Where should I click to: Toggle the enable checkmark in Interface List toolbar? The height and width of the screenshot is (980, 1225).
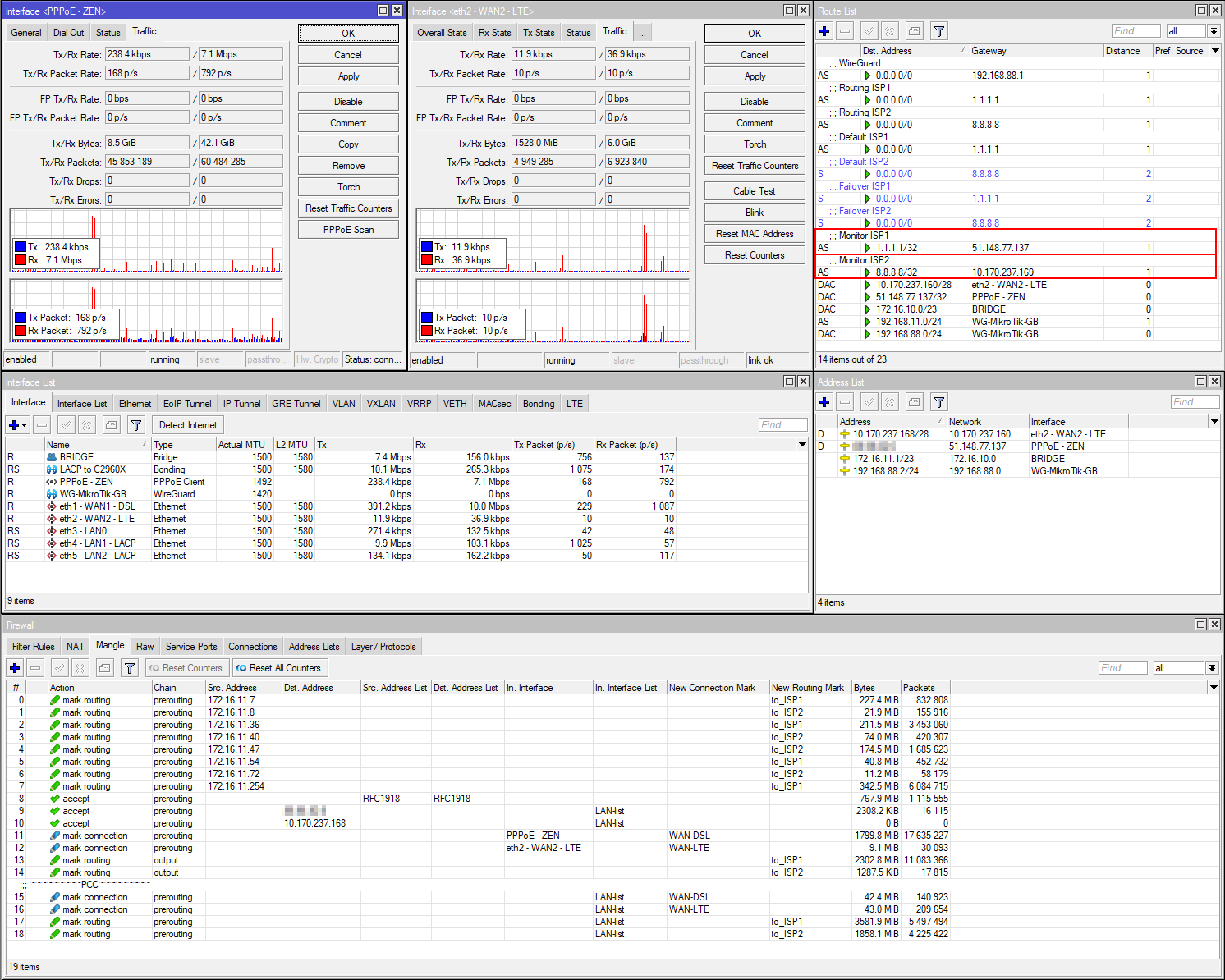coord(67,425)
